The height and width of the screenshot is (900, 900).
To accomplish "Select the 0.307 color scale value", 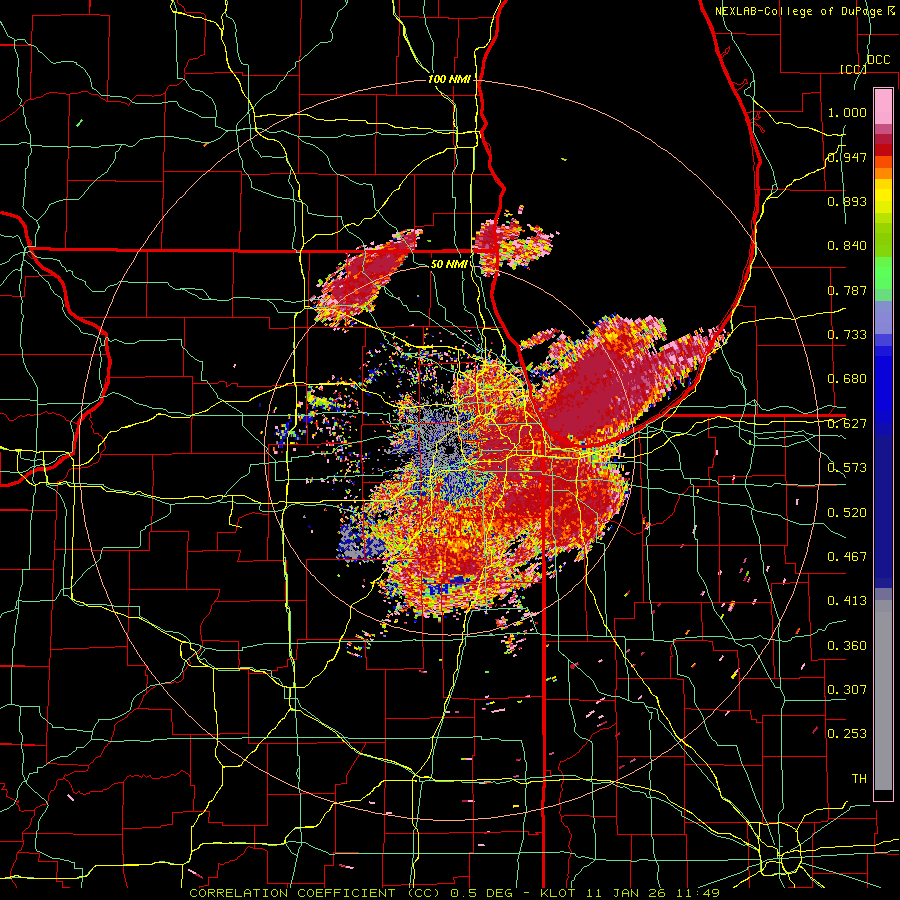I will tap(847, 690).
